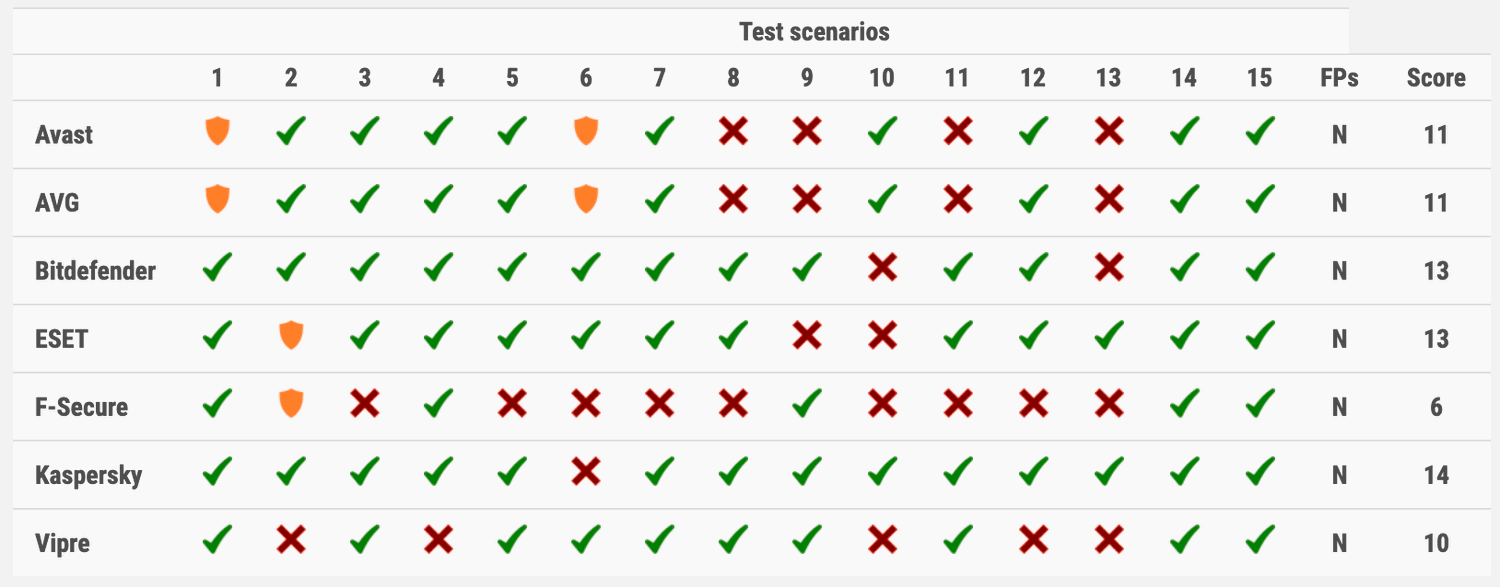Click Avast's red cross in scenario 8
Screen dimensions: 1500x587
[x=734, y=132]
